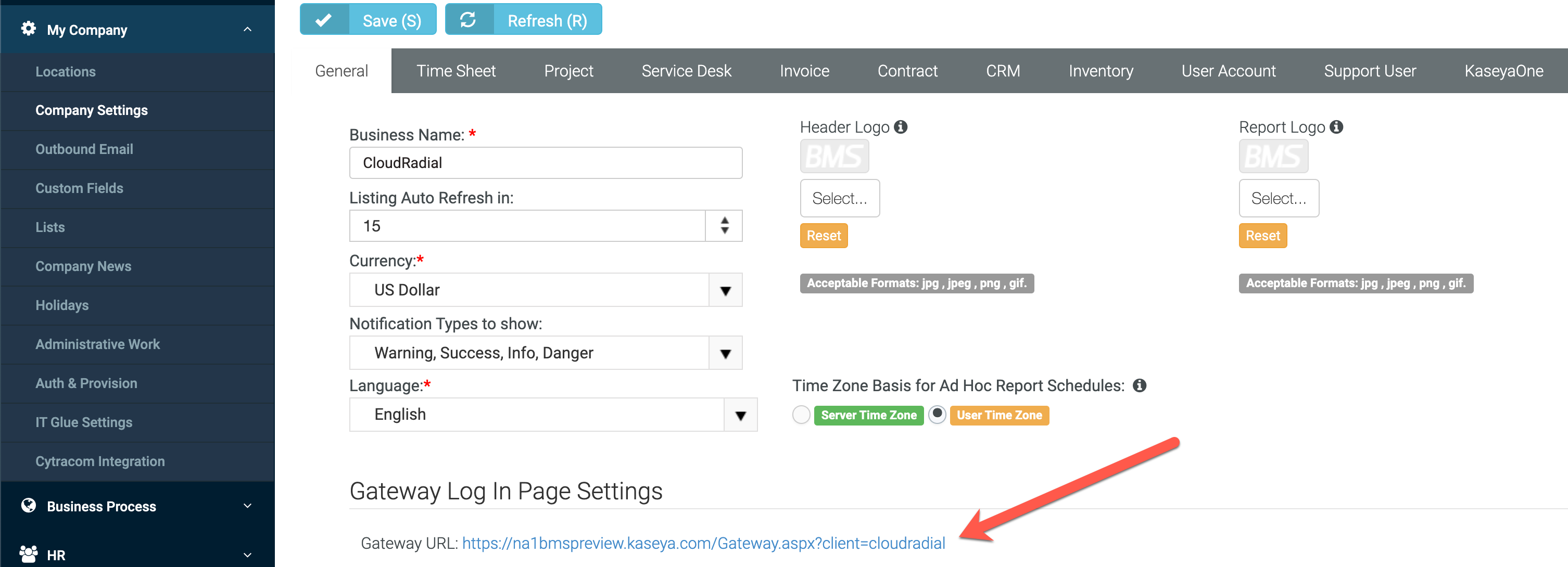Click the Listing Auto Refresh stepper arrows

[x=724, y=226]
